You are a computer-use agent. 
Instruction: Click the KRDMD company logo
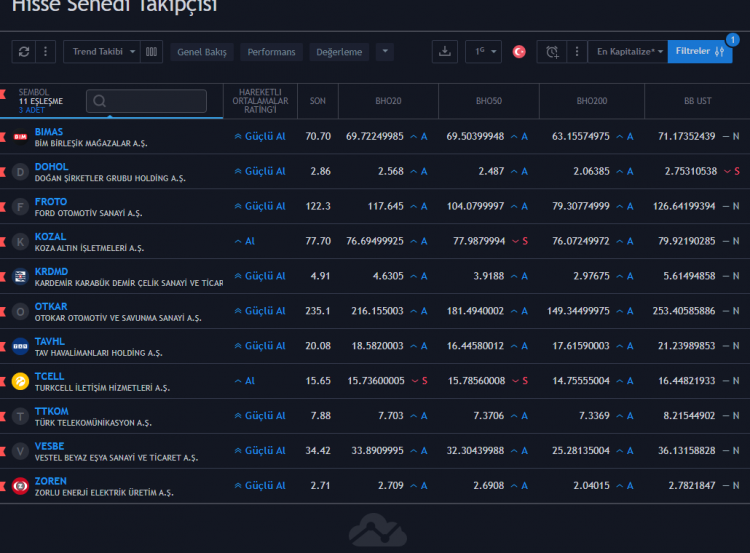tap(20, 276)
